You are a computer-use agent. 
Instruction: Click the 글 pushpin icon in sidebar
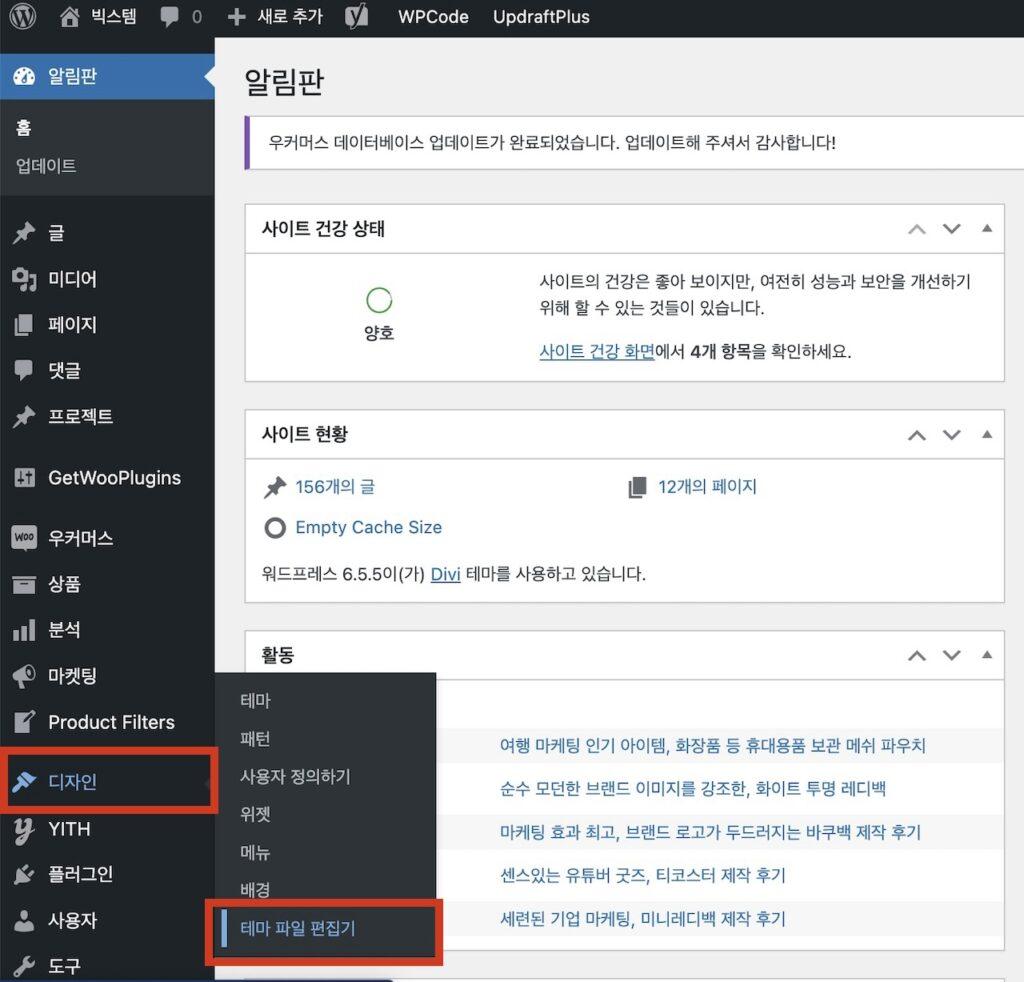(x=24, y=232)
